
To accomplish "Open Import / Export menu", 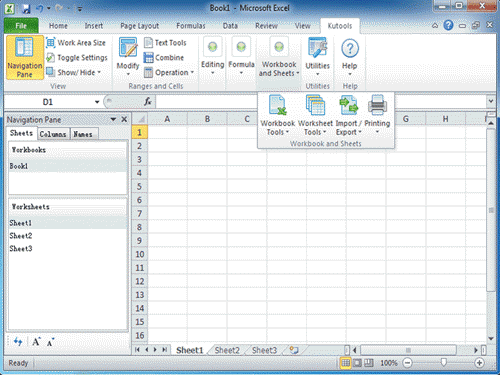I will (349, 115).
